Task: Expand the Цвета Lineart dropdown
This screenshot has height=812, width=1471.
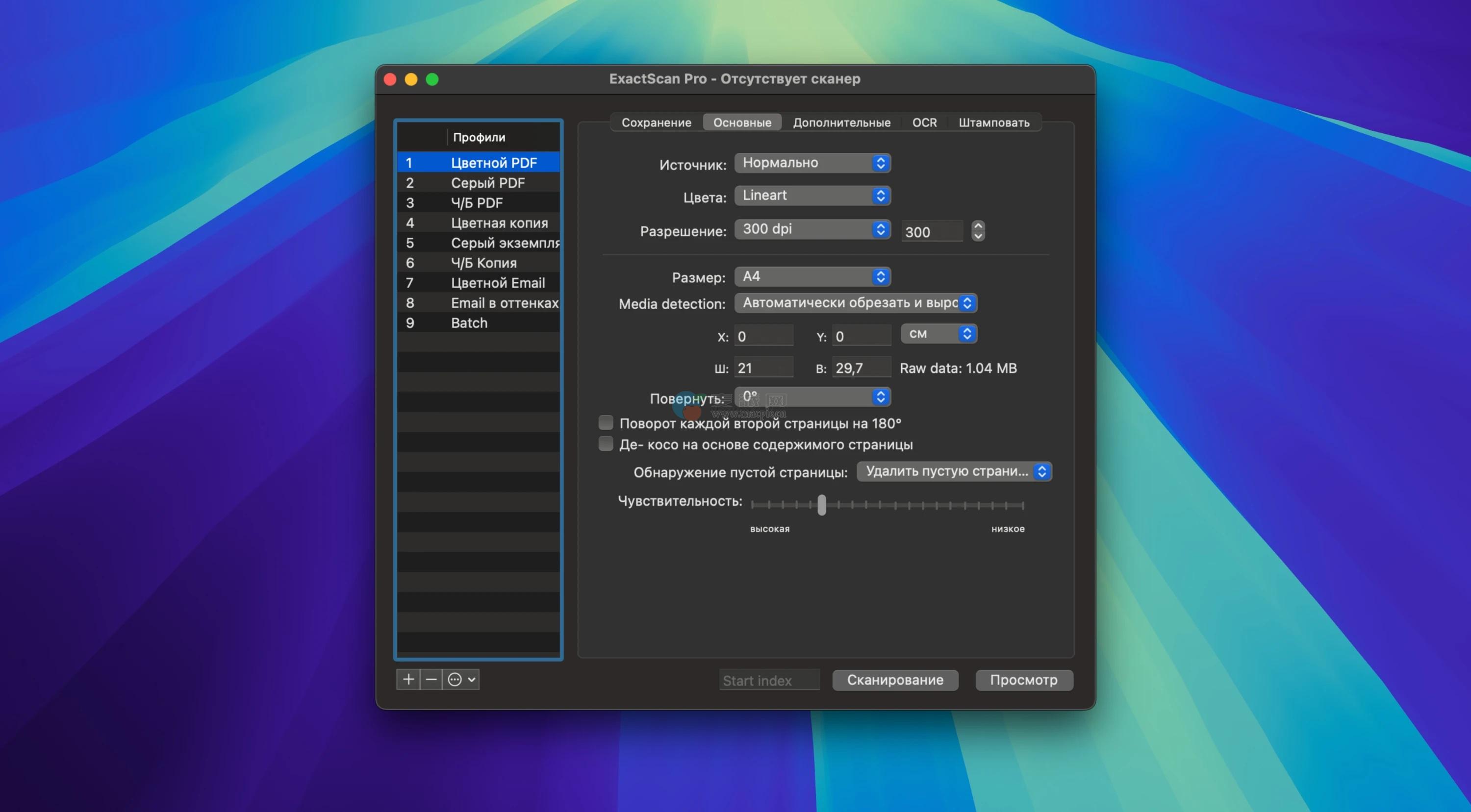Action: point(812,196)
